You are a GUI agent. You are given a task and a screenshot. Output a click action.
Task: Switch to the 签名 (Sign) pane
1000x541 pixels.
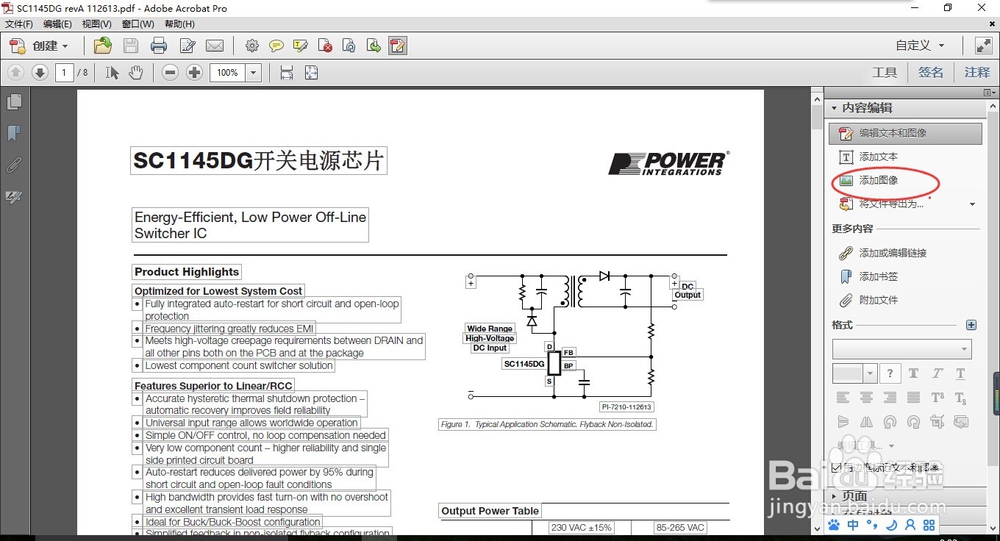coord(930,73)
